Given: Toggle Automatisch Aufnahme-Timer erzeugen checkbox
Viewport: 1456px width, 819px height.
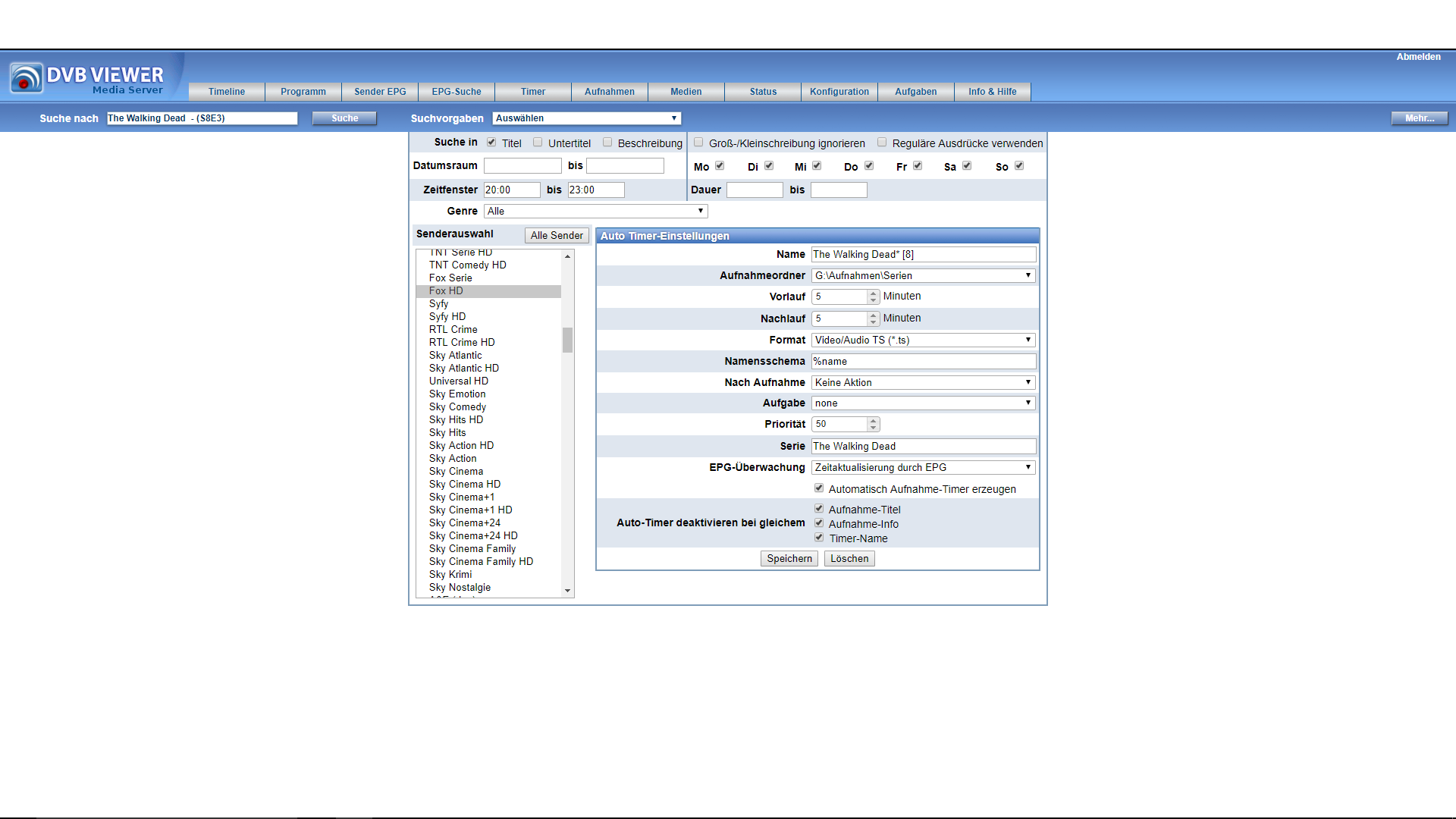Looking at the screenshot, I should pos(819,488).
